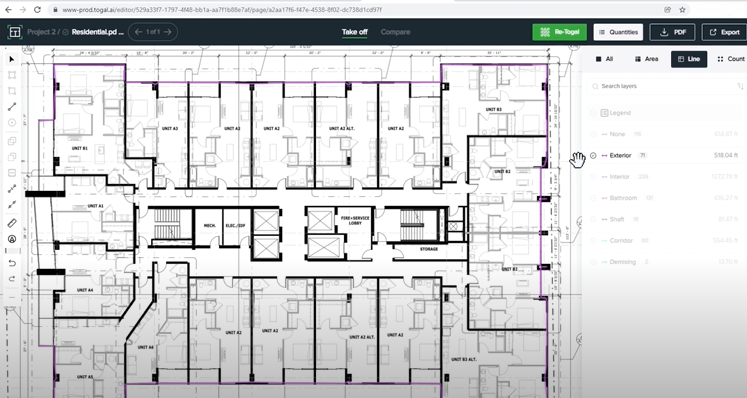Click the circled A annotation tool
Screen dimensions: 747x398
coord(12,239)
